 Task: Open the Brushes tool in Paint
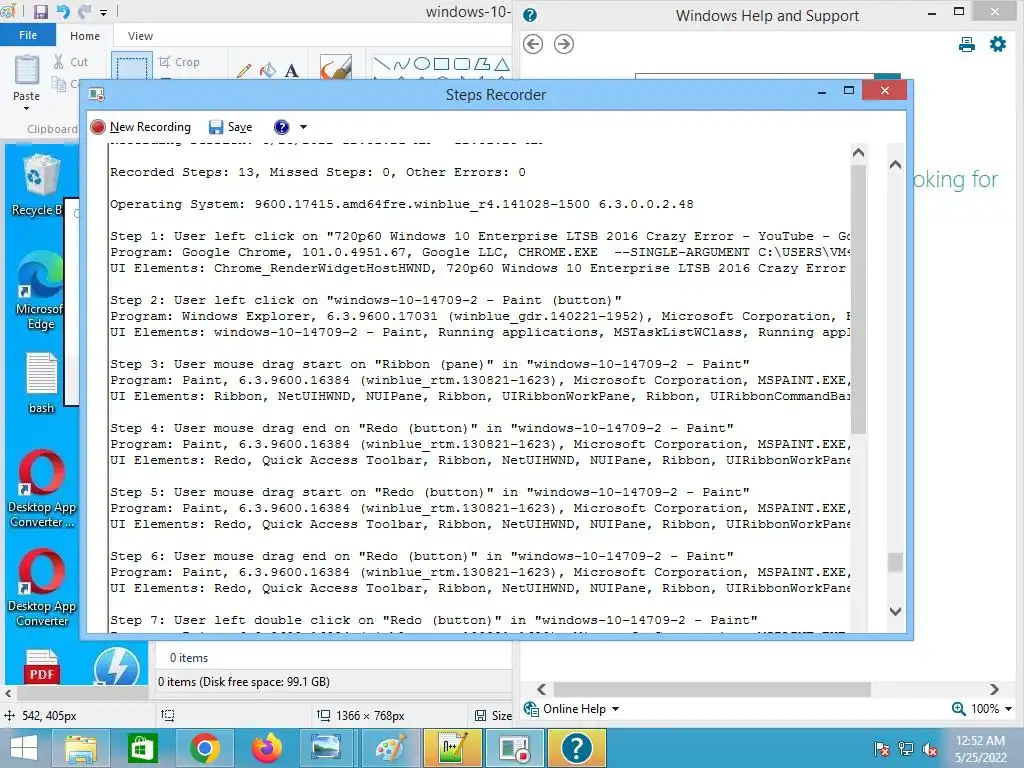pos(336,67)
